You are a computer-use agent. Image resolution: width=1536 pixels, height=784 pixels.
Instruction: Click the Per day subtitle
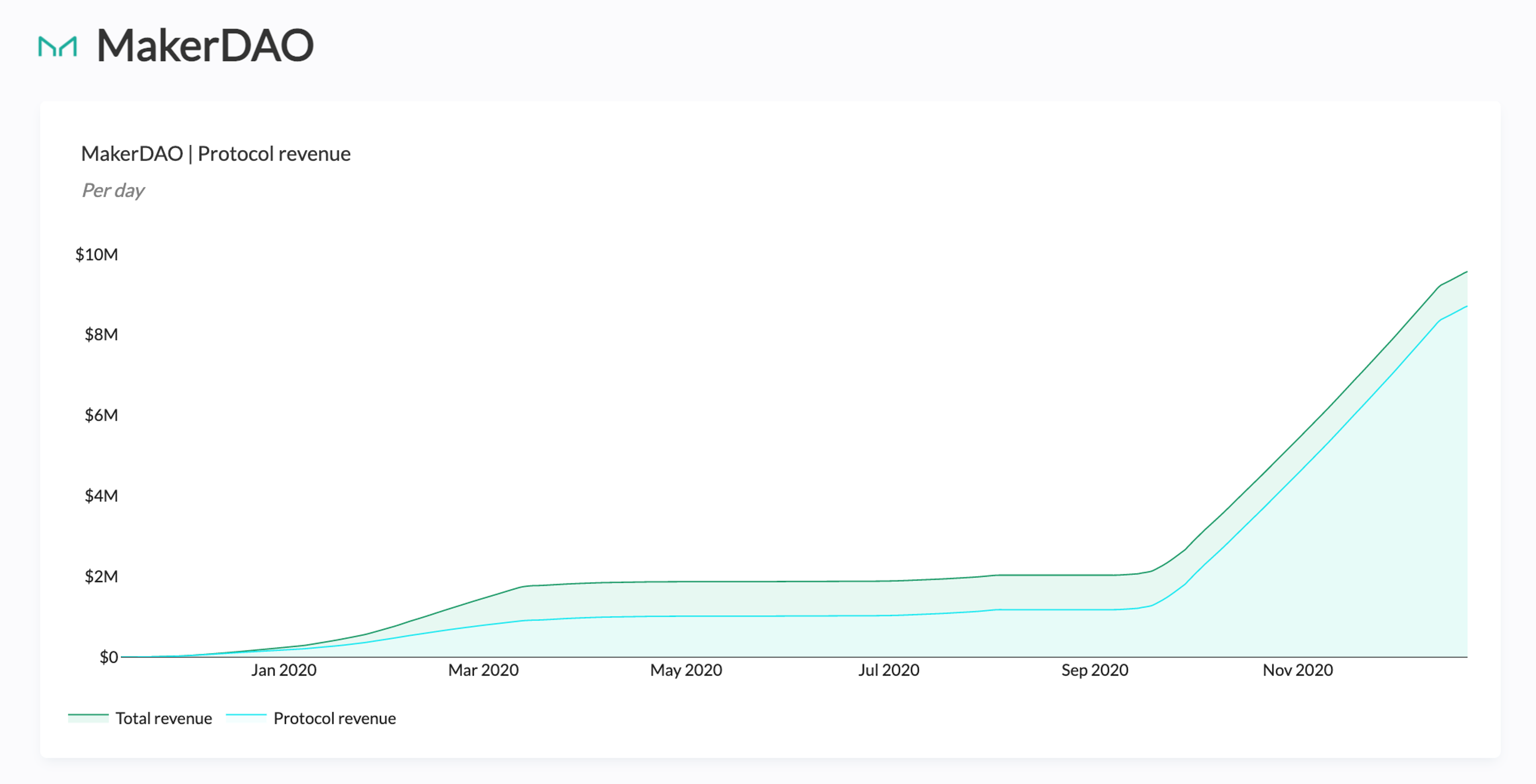tap(113, 191)
